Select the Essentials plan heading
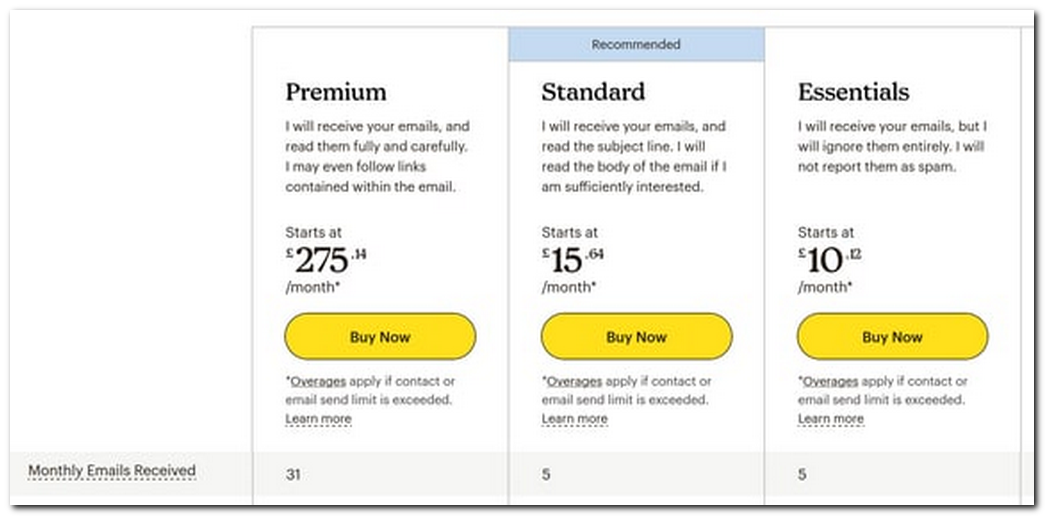This screenshot has height=516, width=1045. pos(853,92)
